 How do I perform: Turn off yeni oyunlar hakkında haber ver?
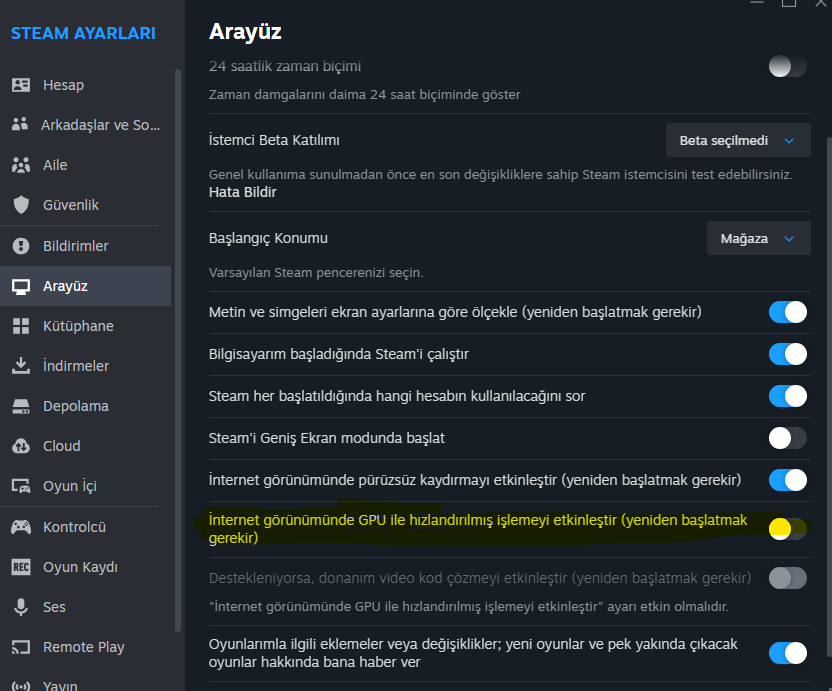(x=787, y=653)
